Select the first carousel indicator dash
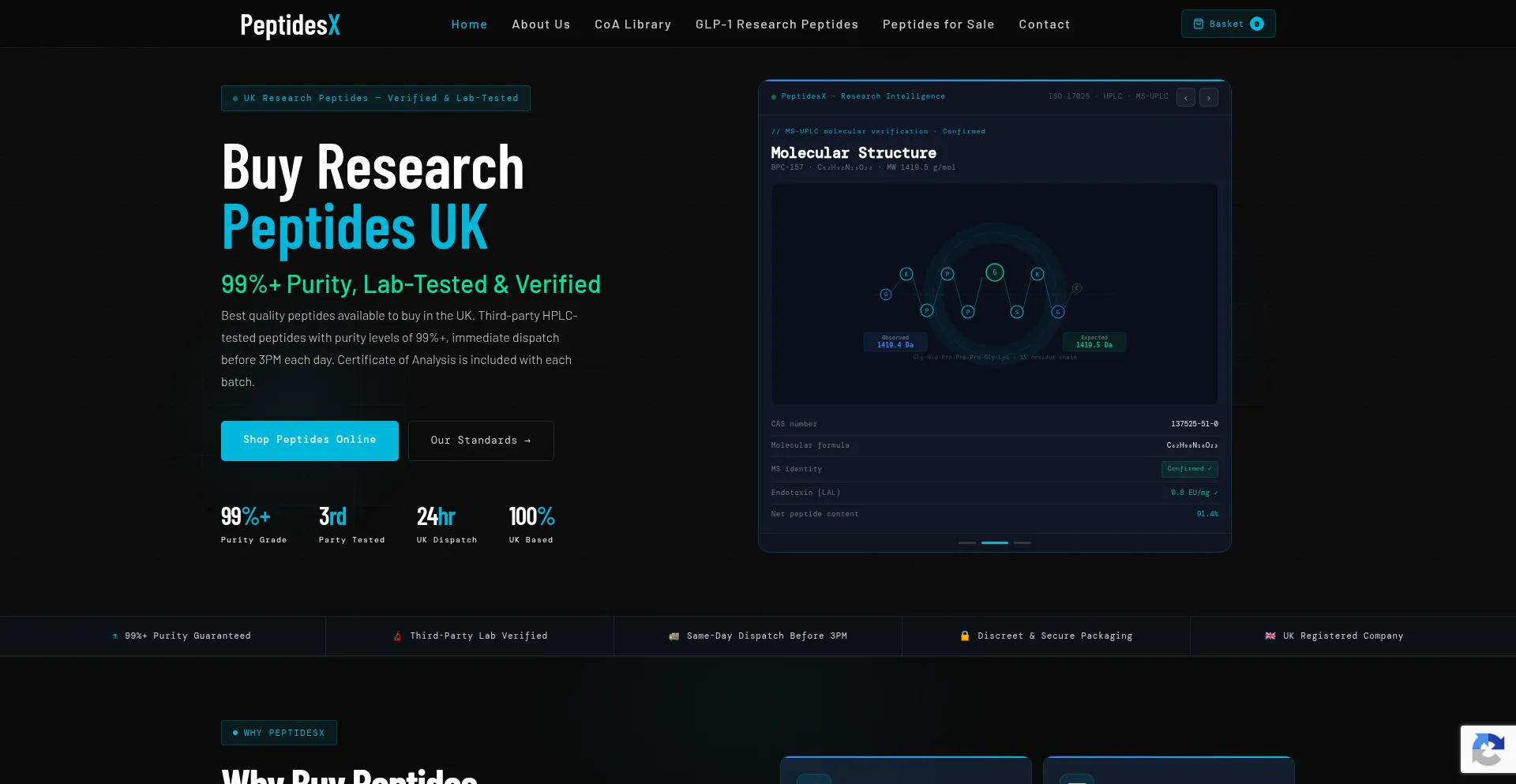This screenshot has height=784, width=1516. pos(967,542)
